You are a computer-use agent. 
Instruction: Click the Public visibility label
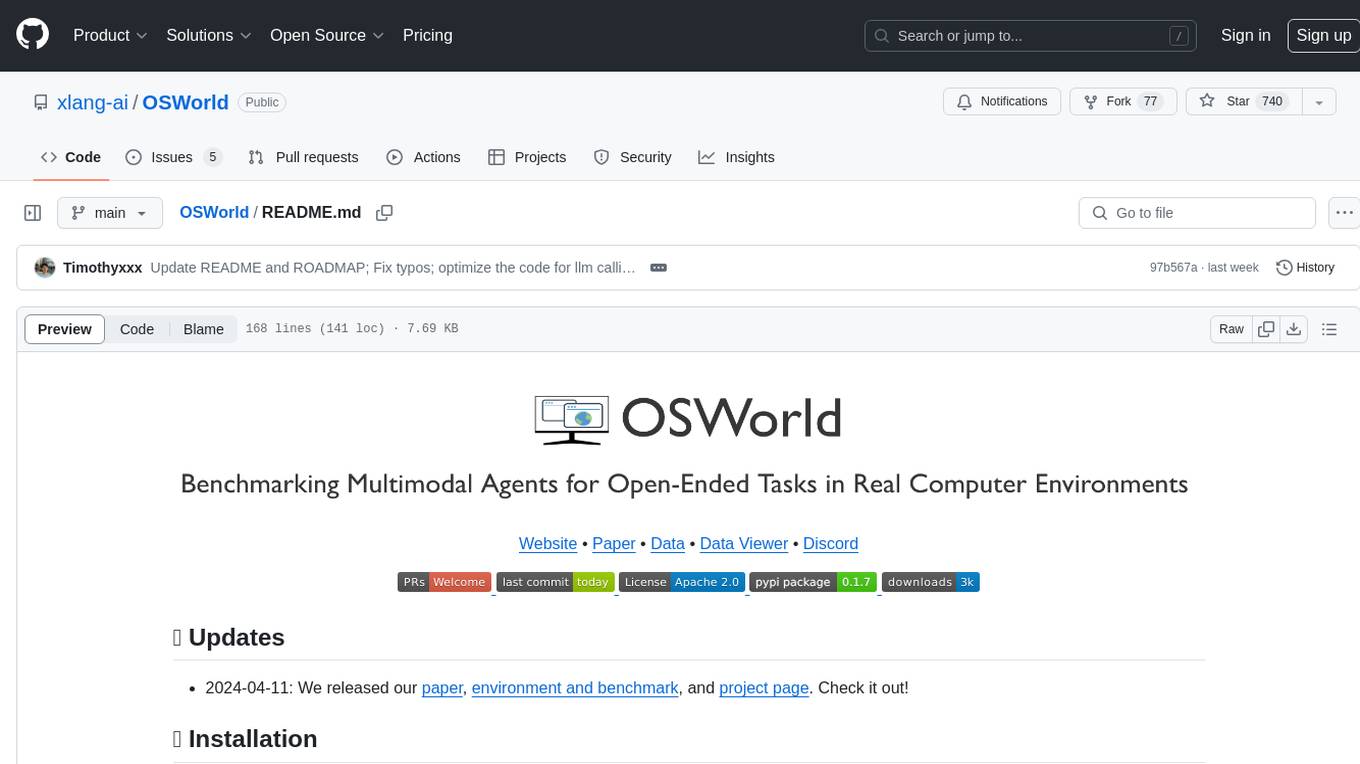[x=262, y=102]
